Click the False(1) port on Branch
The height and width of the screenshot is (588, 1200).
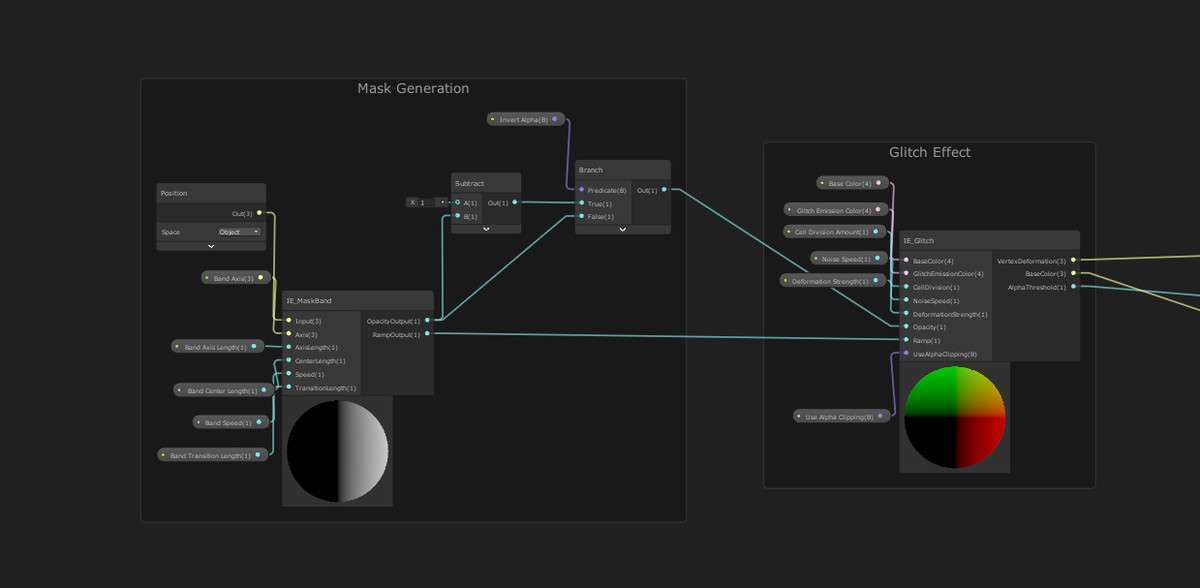click(x=581, y=216)
